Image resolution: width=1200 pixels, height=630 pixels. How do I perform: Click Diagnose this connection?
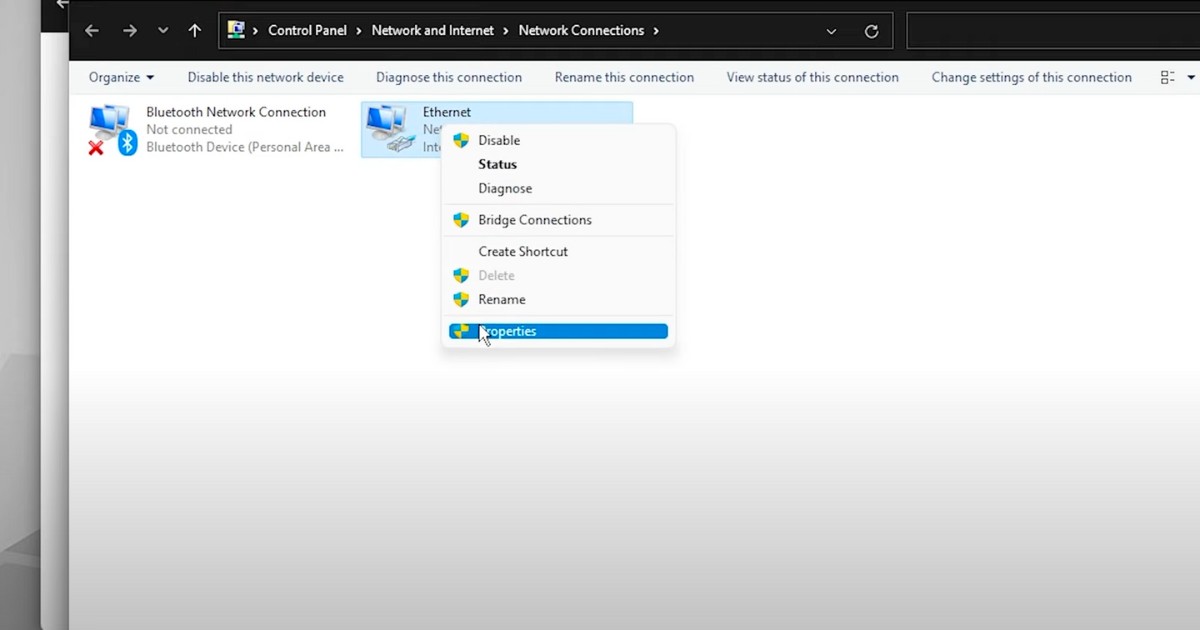pos(448,77)
